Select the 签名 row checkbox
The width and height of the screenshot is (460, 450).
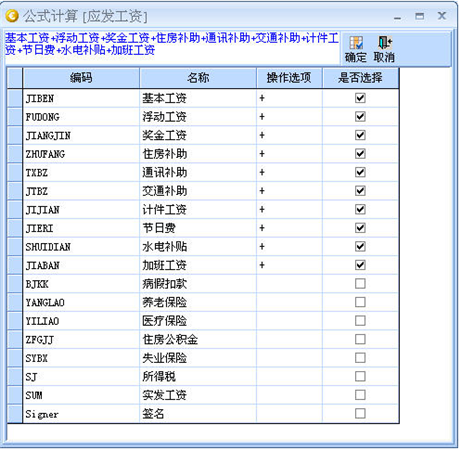click(x=360, y=414)
